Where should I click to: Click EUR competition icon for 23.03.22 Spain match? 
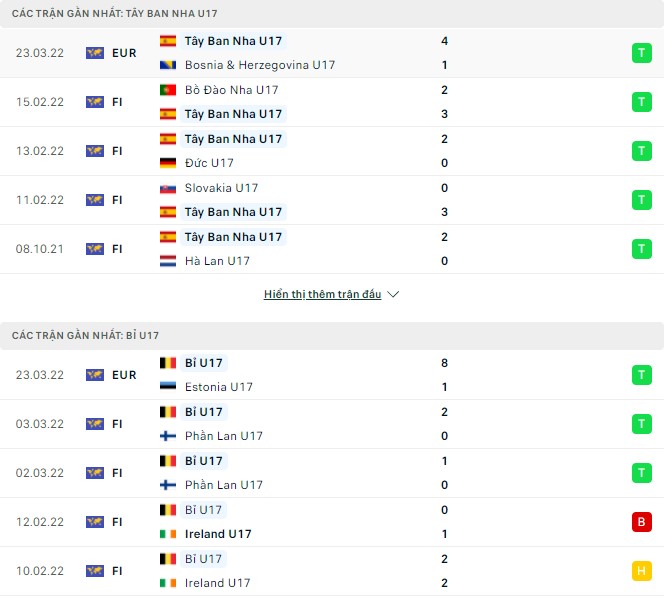(x=95, y=53)
